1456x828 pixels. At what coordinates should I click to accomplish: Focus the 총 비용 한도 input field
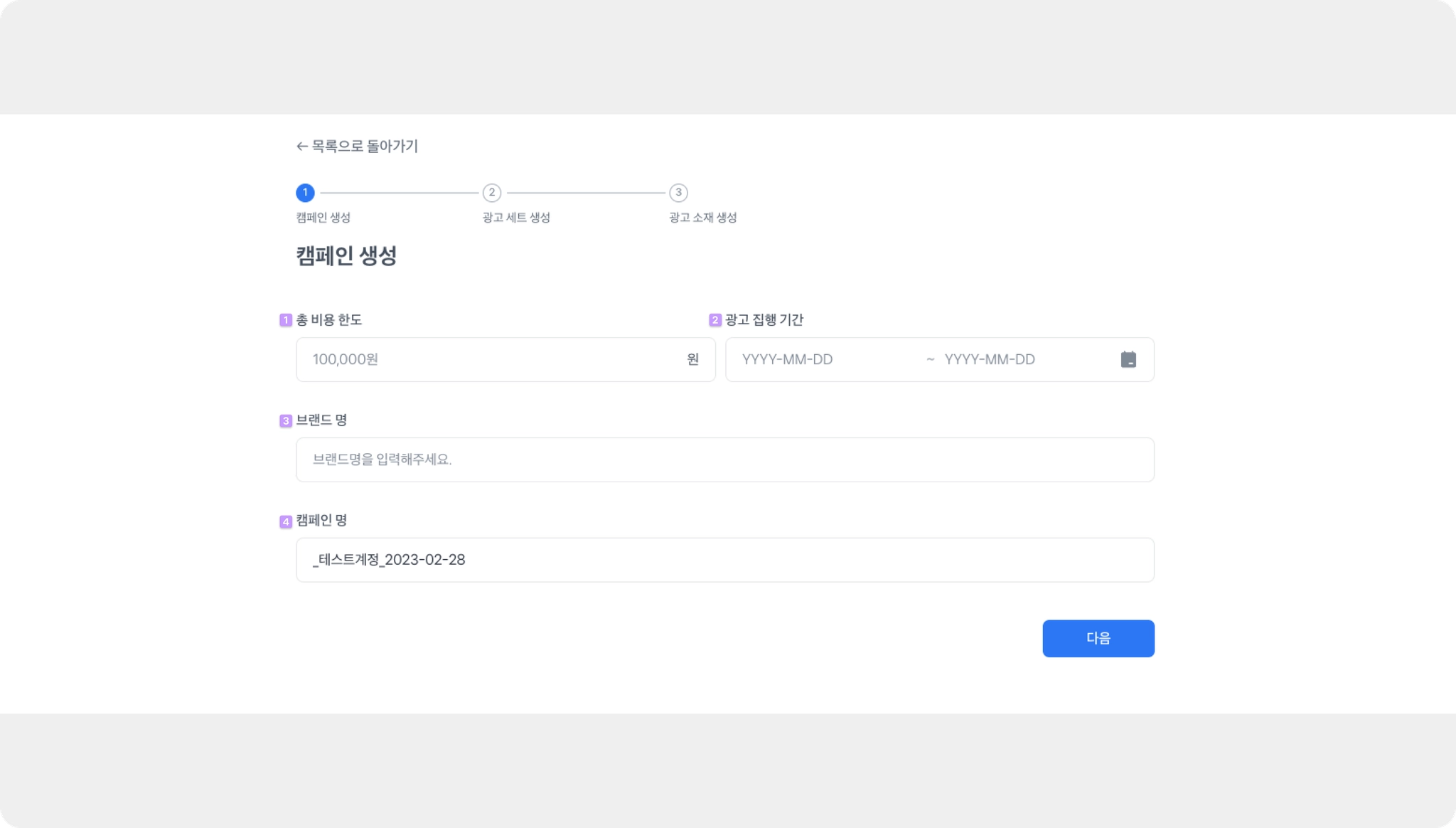point(491,359)
